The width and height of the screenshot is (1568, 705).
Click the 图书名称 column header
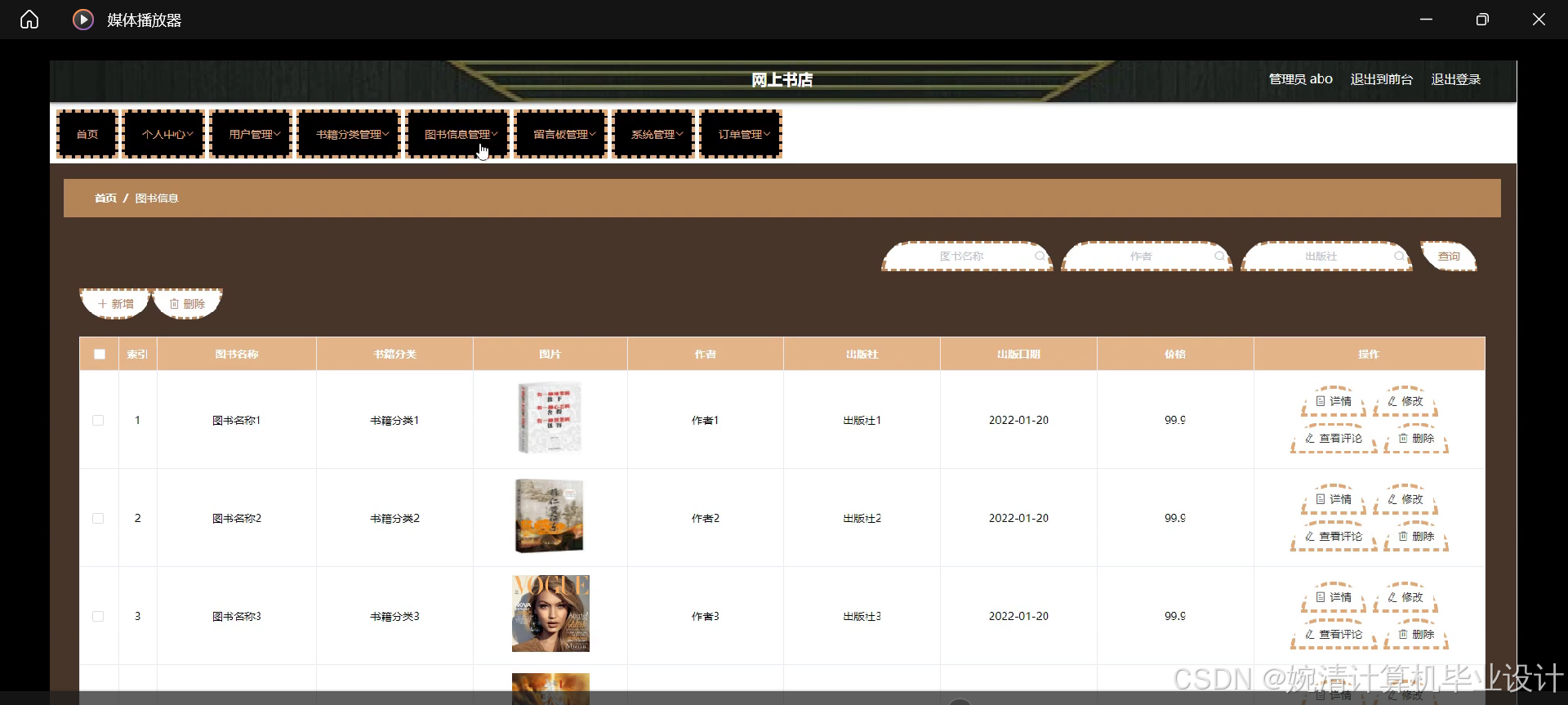pos(237,354)
